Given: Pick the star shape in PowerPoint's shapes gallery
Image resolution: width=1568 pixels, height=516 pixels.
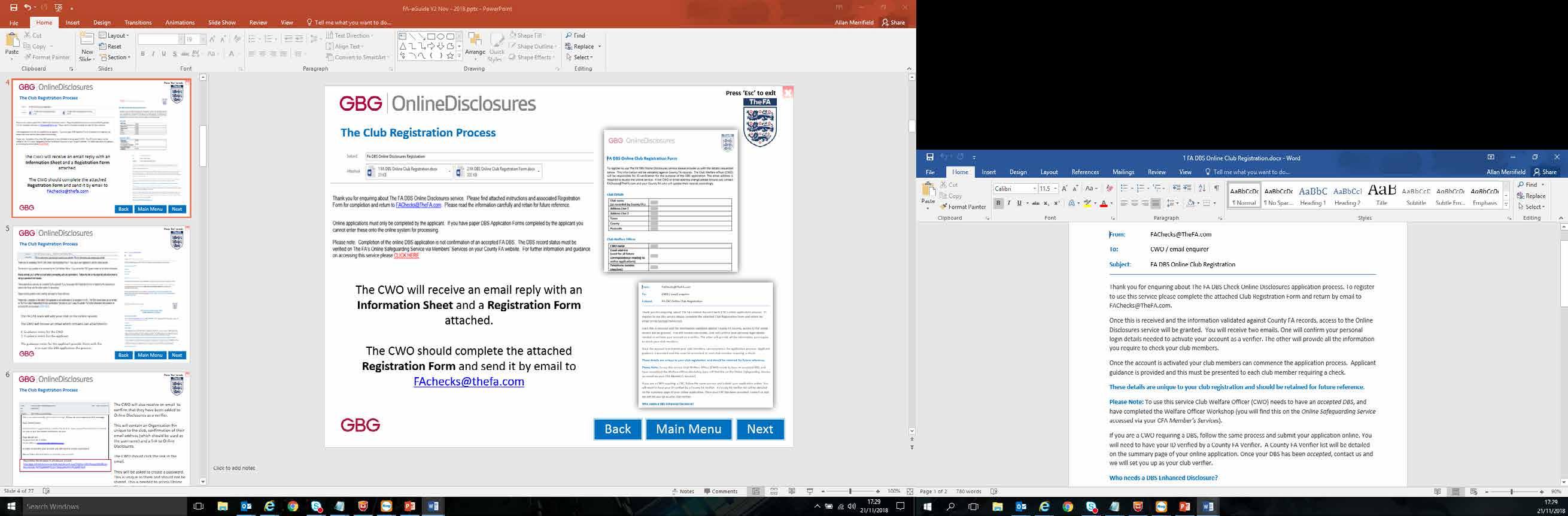Looking at the screenshot, I should click(x=450, y=56).
